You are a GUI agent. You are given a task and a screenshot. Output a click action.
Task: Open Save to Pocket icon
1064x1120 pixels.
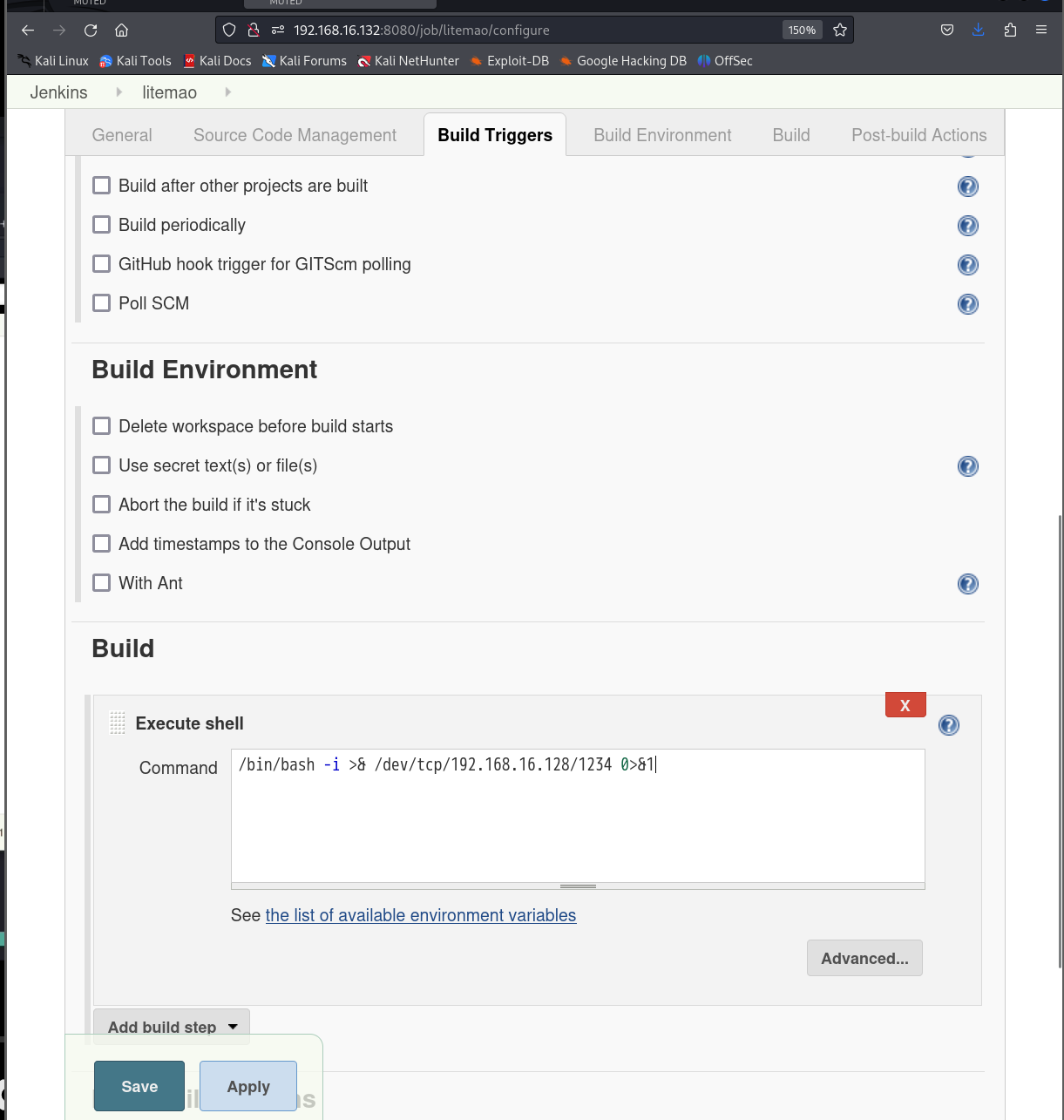[947, 30]
